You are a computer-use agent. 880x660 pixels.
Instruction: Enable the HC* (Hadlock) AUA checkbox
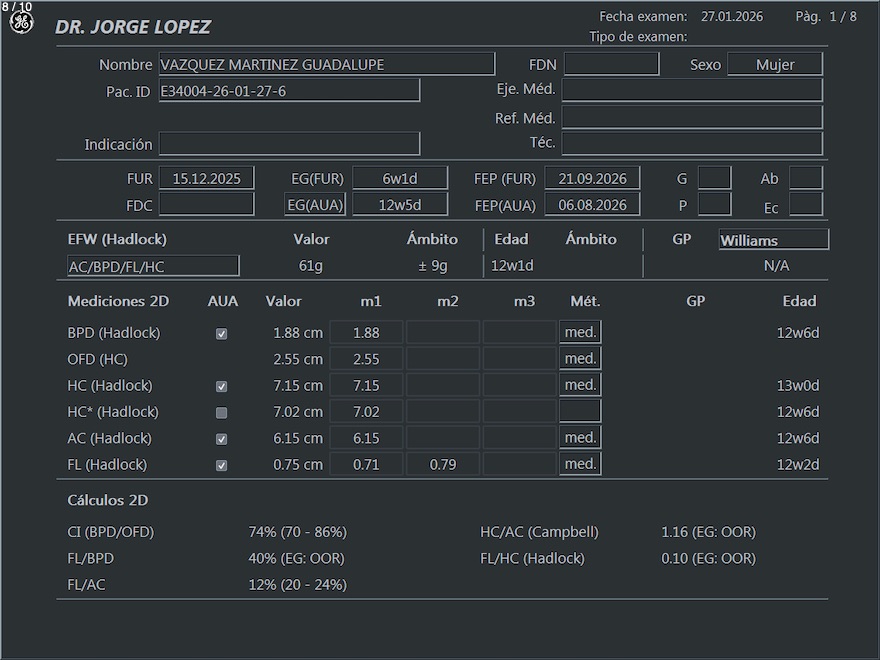click(x=222, y=413)
